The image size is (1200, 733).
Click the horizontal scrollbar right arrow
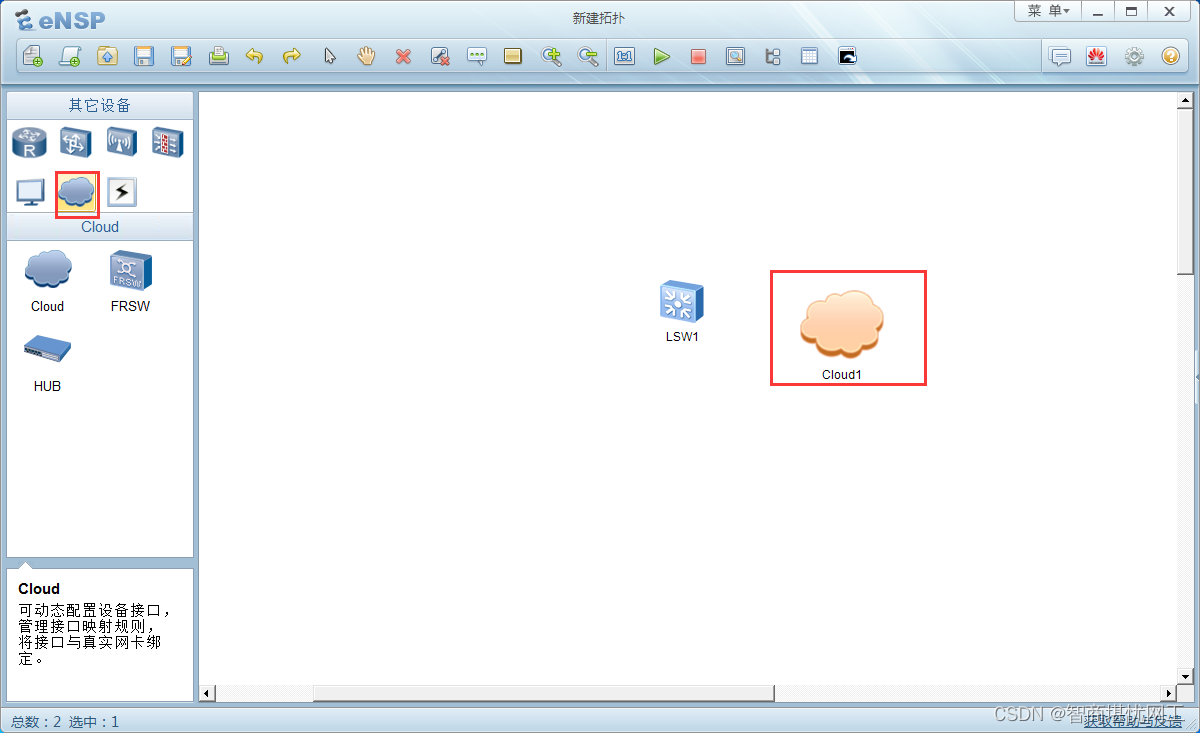click(1168, 693)
